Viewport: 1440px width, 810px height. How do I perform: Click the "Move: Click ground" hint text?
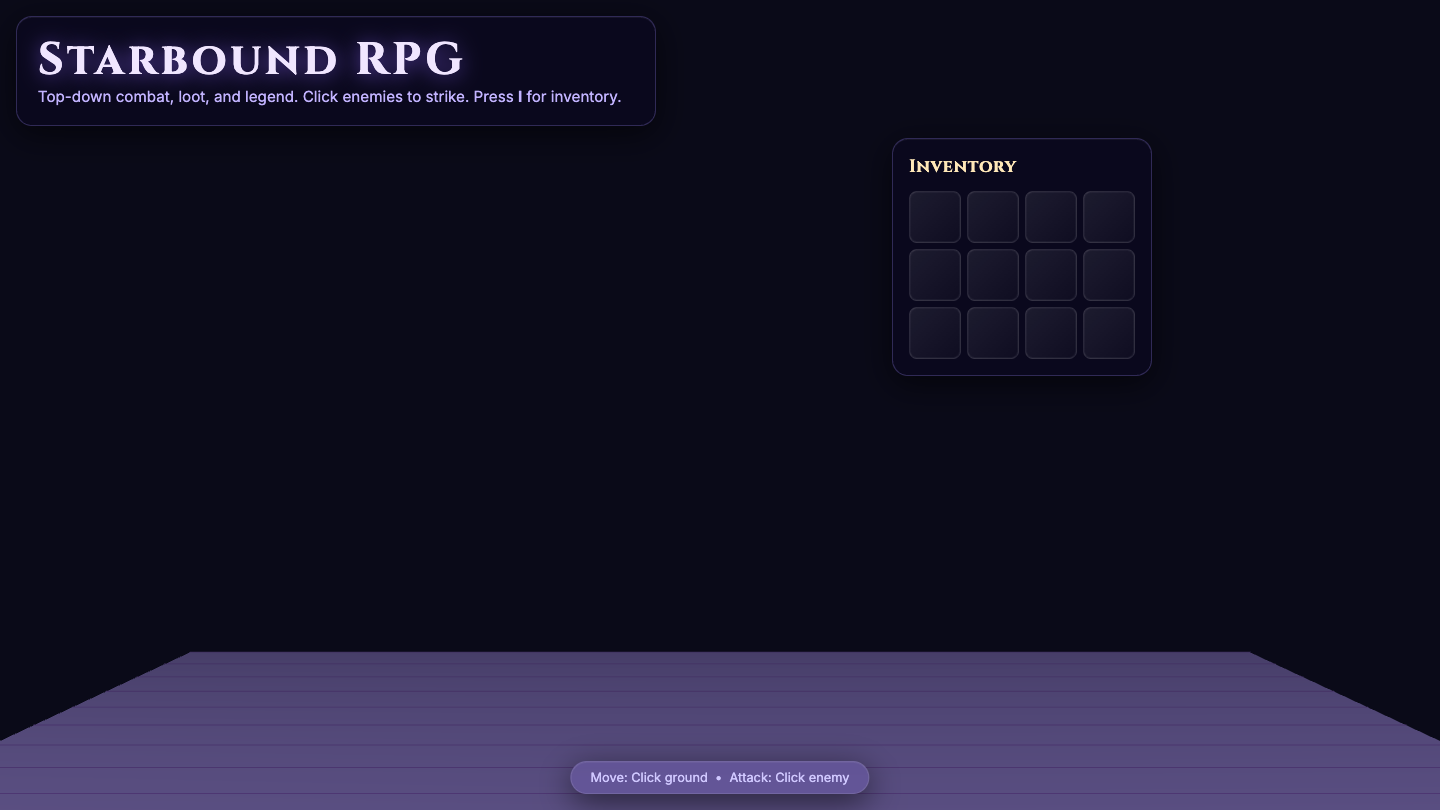tap(649, 778)
